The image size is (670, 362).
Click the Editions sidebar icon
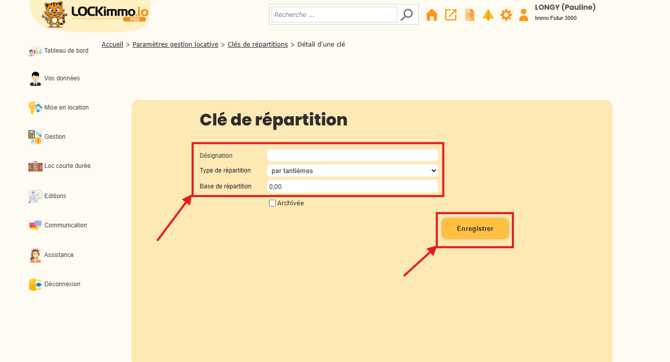pyautogui.click(x=35, y=196)
